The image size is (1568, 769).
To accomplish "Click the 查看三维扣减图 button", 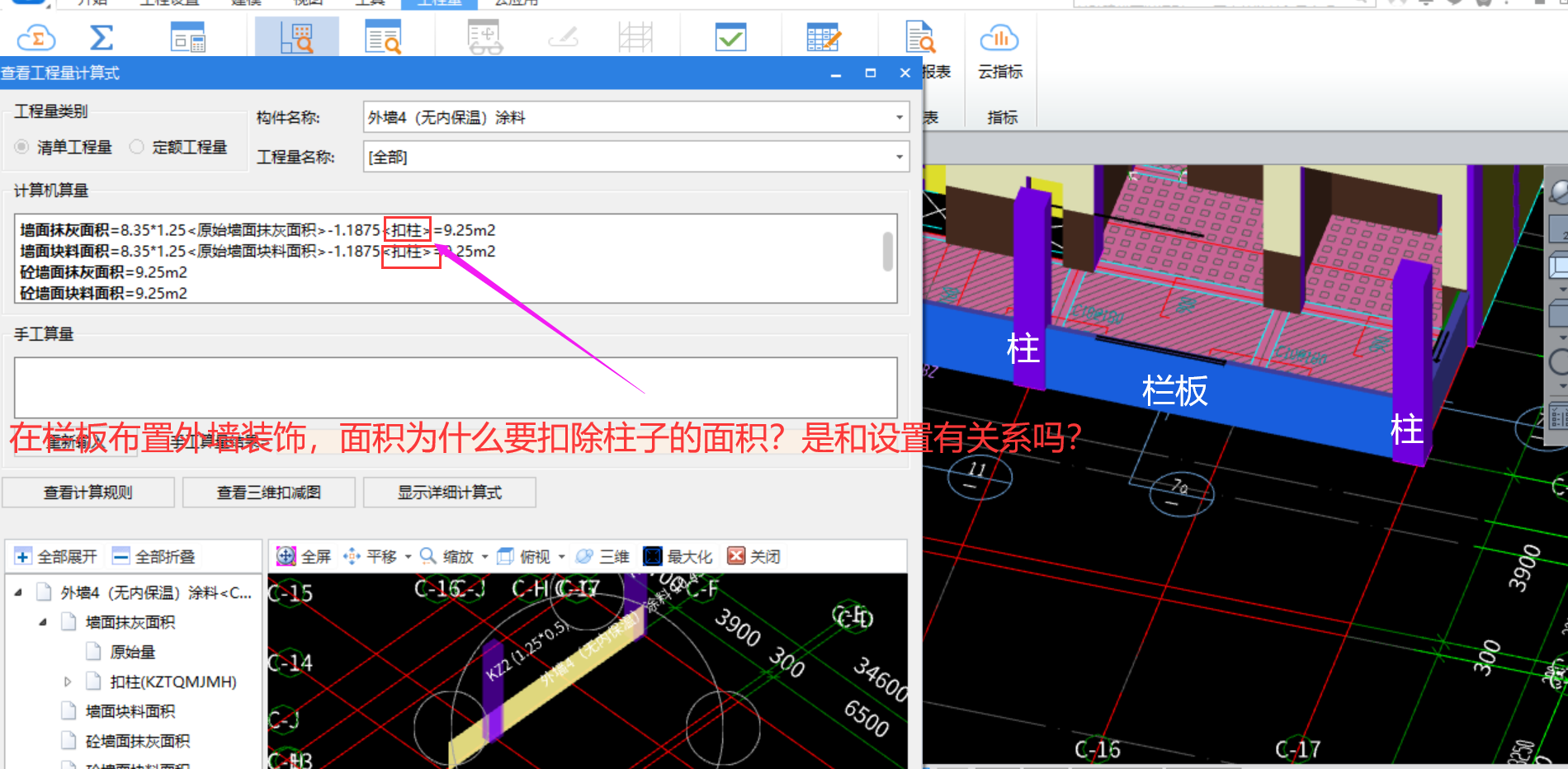I will pyautogui.click(x=269, y=493).
